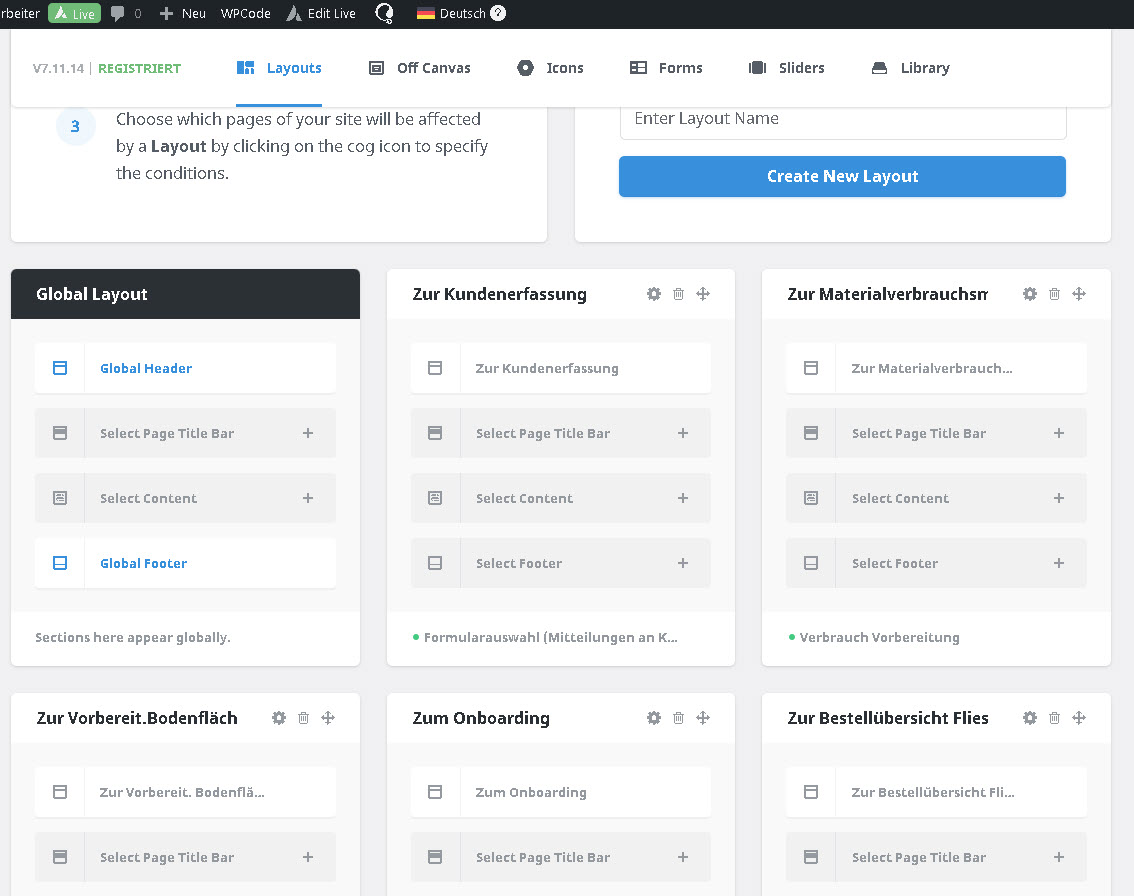This screenshot has height=896, width=1134.
Task: Click trash icon on Zur Vorbereit.Bodenfläch layout
Action: (304, 717)
